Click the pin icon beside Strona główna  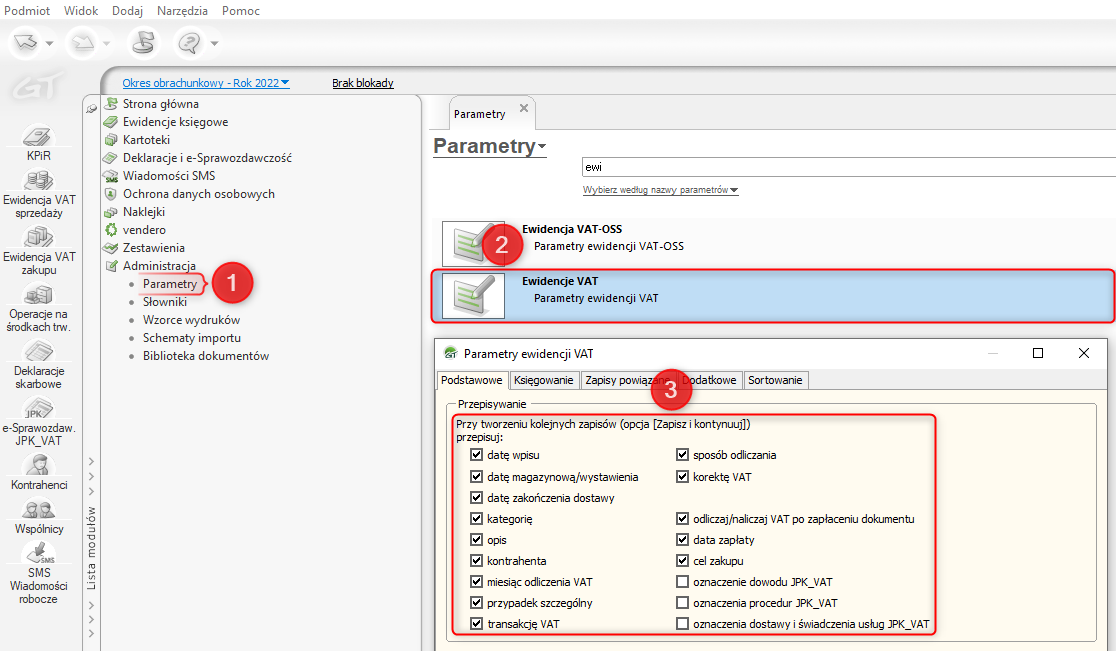click(92, 108)
